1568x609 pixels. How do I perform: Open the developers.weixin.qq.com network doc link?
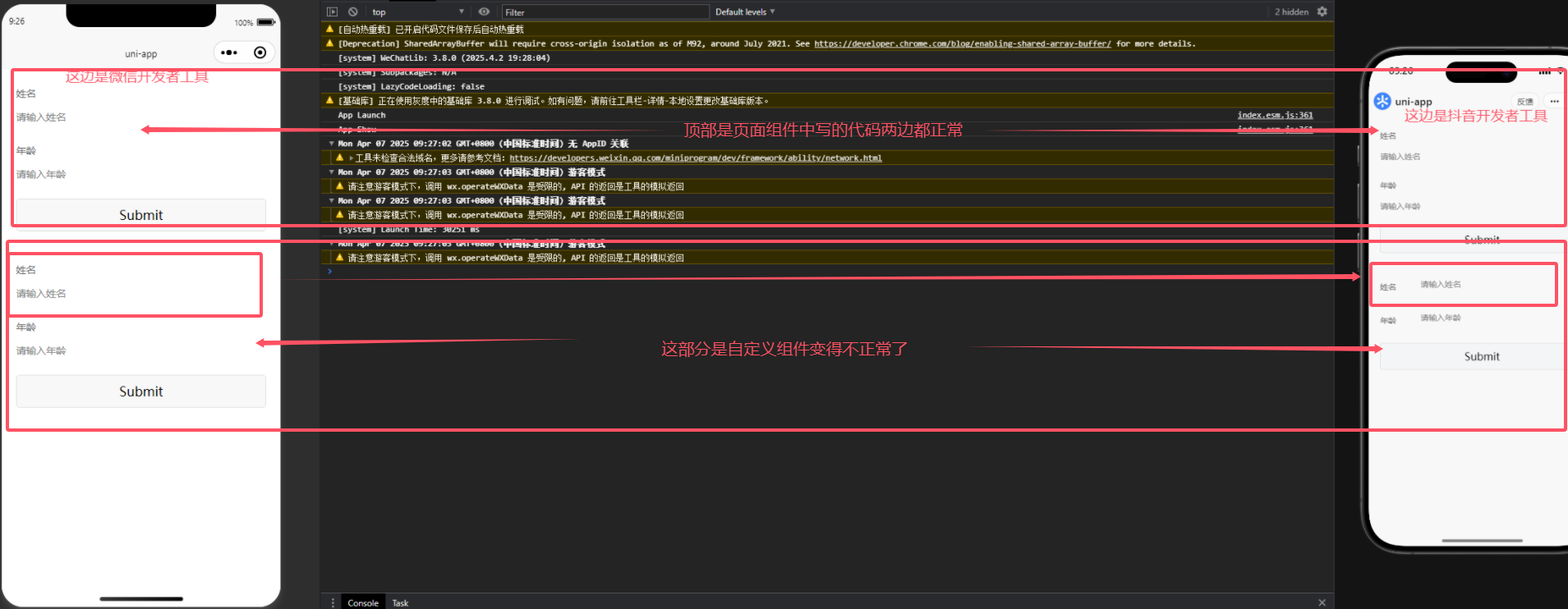pos(696,158)
